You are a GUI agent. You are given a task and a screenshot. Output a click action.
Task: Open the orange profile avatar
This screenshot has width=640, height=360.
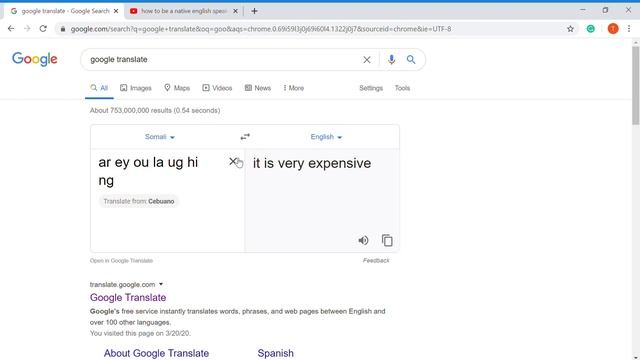613,29
